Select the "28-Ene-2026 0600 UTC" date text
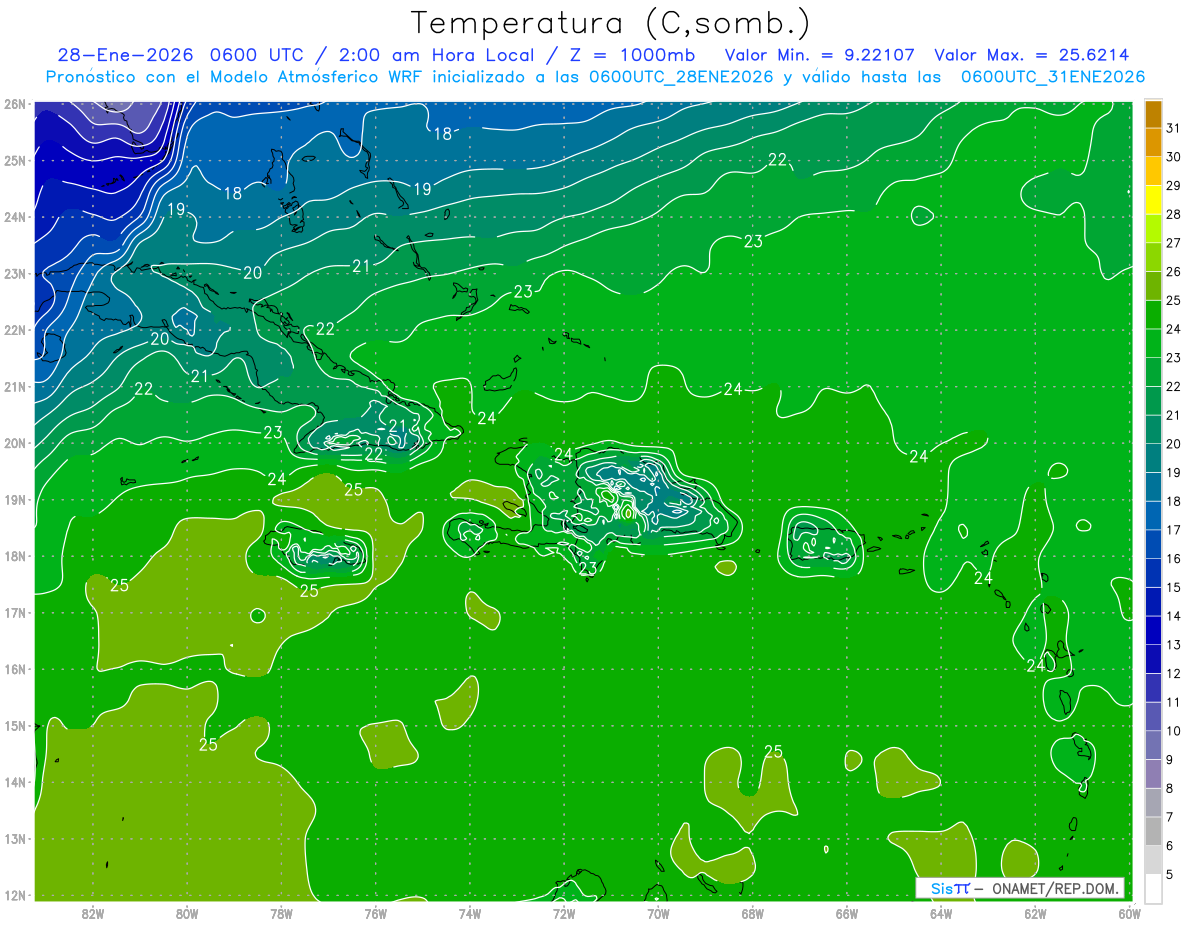The height and width of the screenshot is (927, 1200). [x=178, y=55]
